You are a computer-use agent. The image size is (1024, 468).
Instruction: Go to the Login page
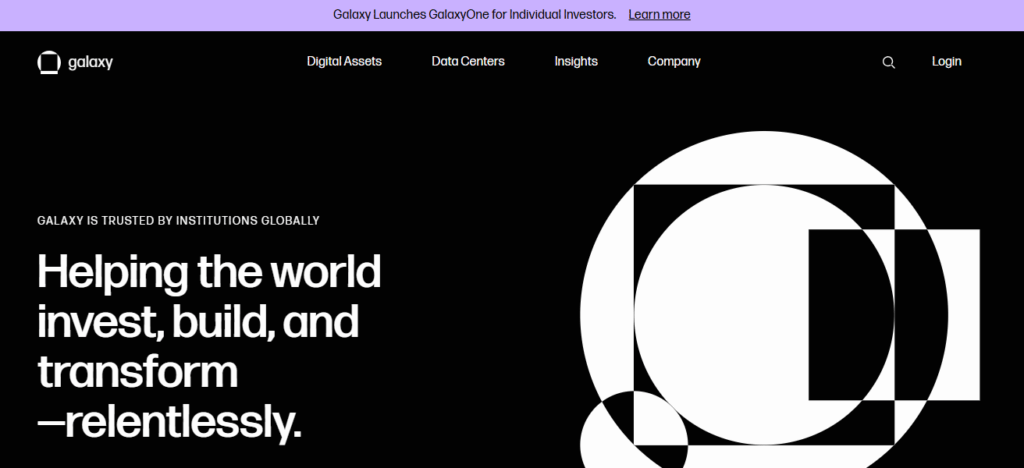point(946,61)
